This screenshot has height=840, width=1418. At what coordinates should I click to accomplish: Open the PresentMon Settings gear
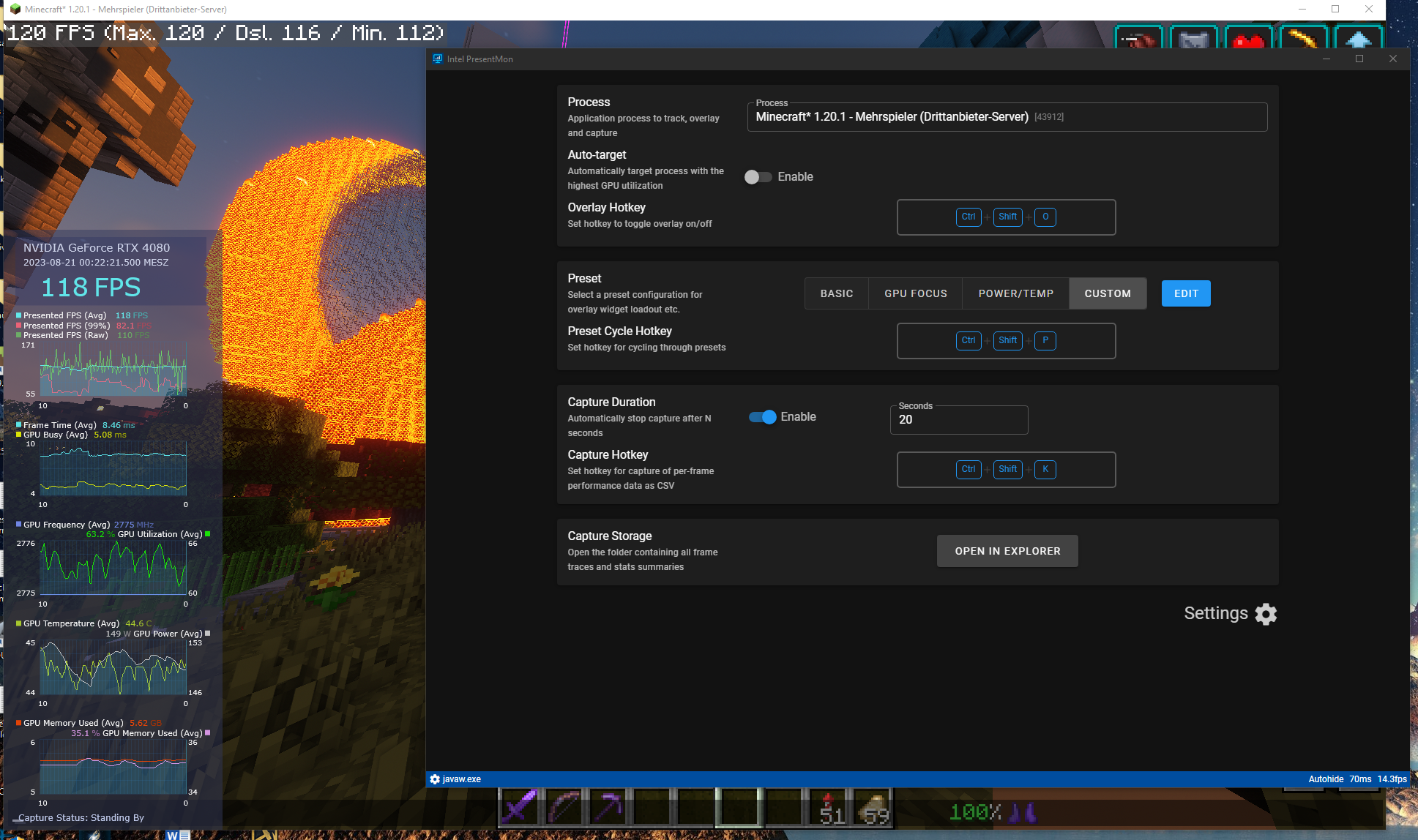(x=1265, y=614)
